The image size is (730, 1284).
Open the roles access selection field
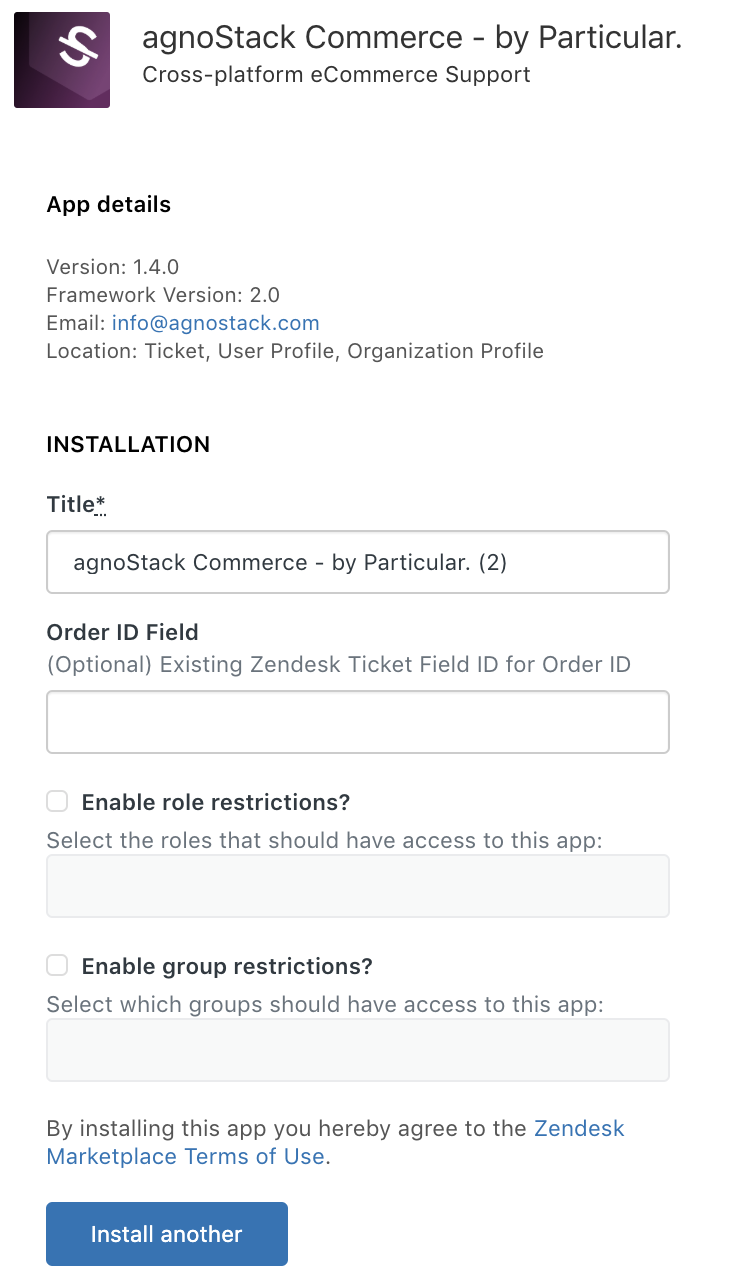click(358, 886)
